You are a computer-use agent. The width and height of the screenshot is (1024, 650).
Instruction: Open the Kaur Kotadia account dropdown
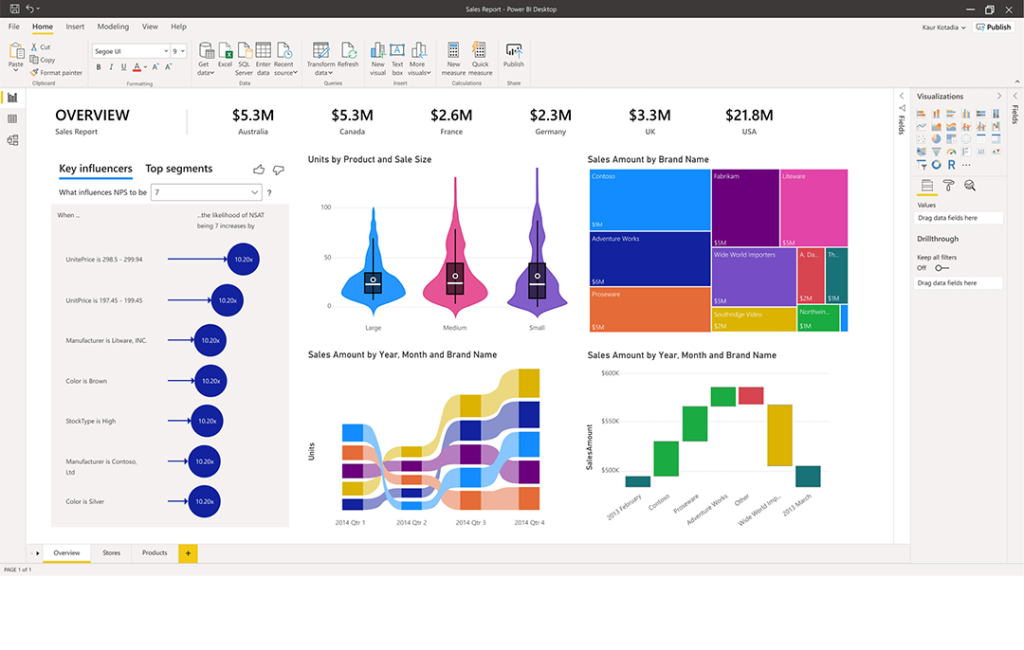(x=944, y=27)
